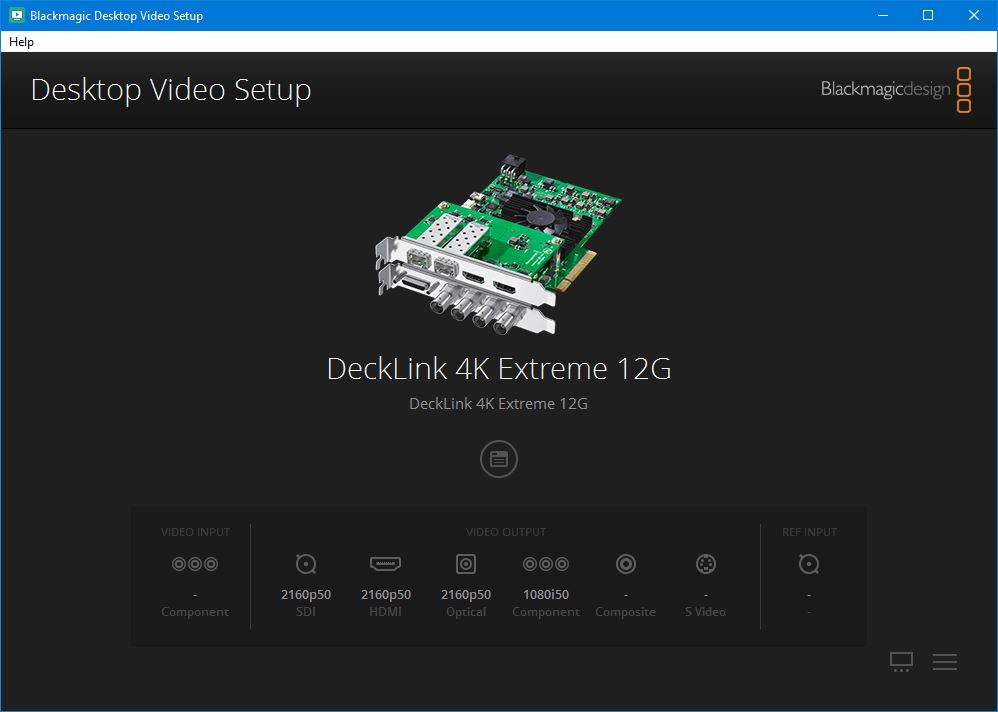Click the SDI video output icon
This screenshot has width=998, height=712.
306,564
